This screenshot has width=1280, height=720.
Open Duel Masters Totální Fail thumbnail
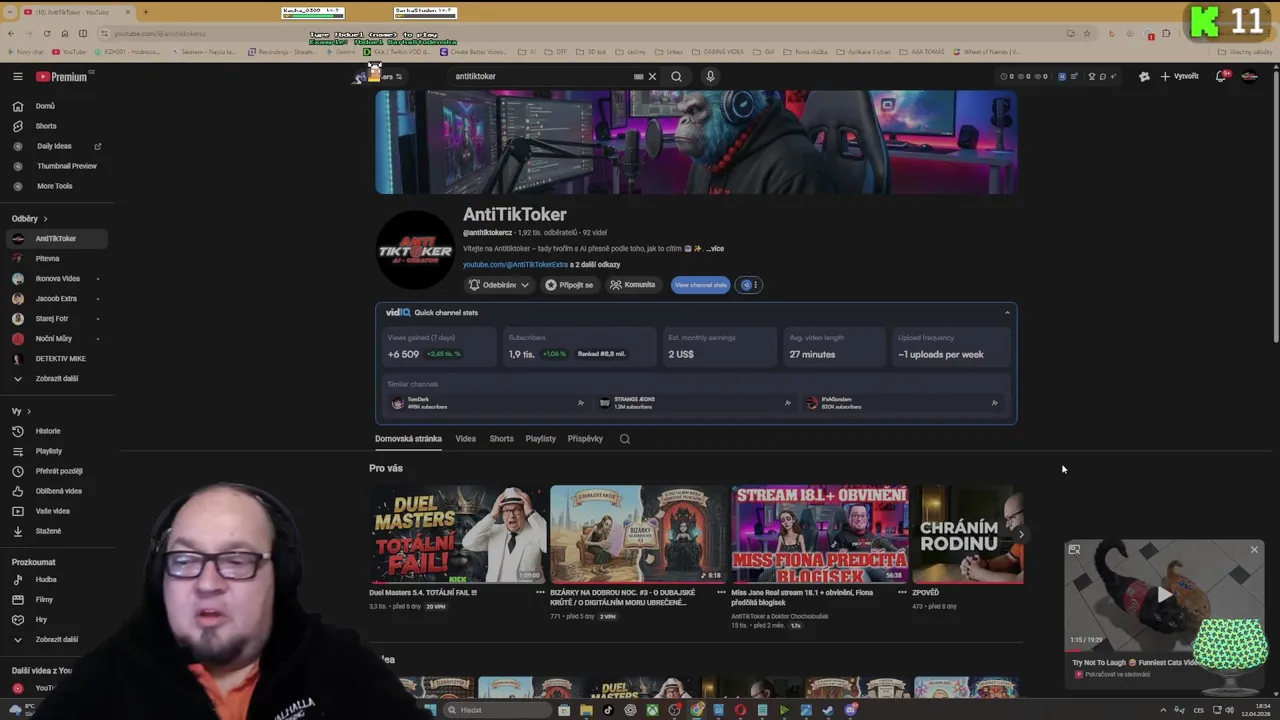click(x=458, y=534)
